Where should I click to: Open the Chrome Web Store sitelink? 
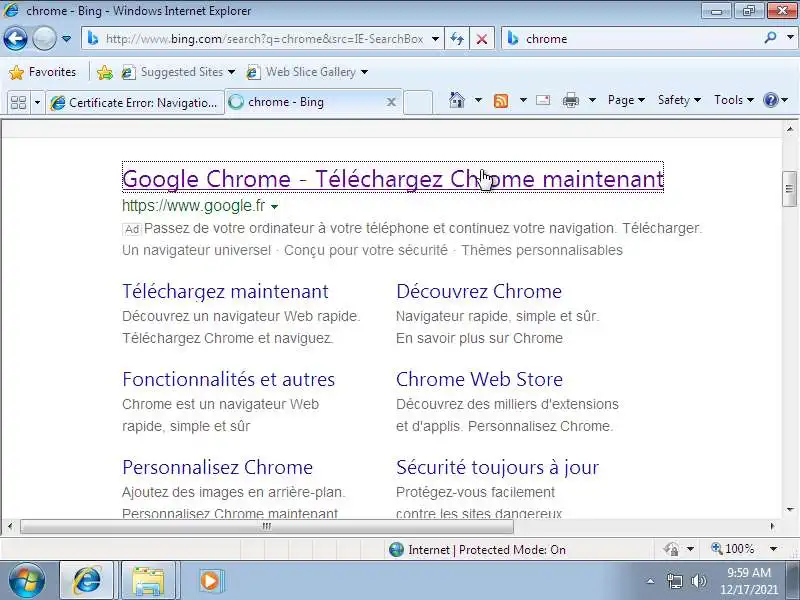(x=479, y=379)
